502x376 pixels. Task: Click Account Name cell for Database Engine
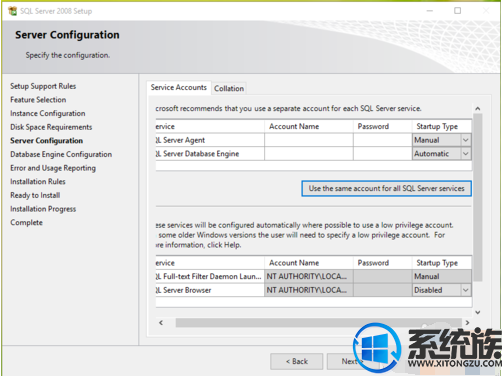click(x=309, y=154)
